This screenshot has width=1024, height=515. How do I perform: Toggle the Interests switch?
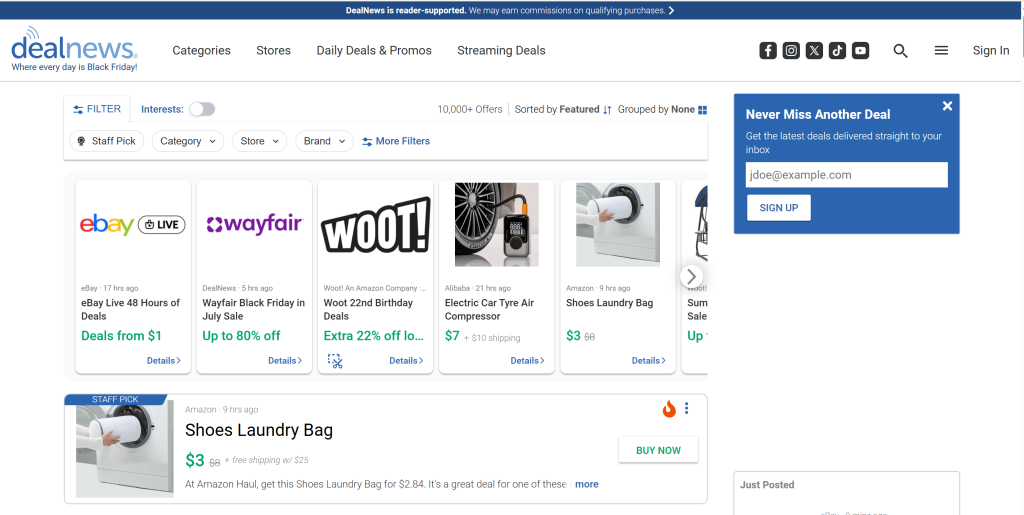202,109
